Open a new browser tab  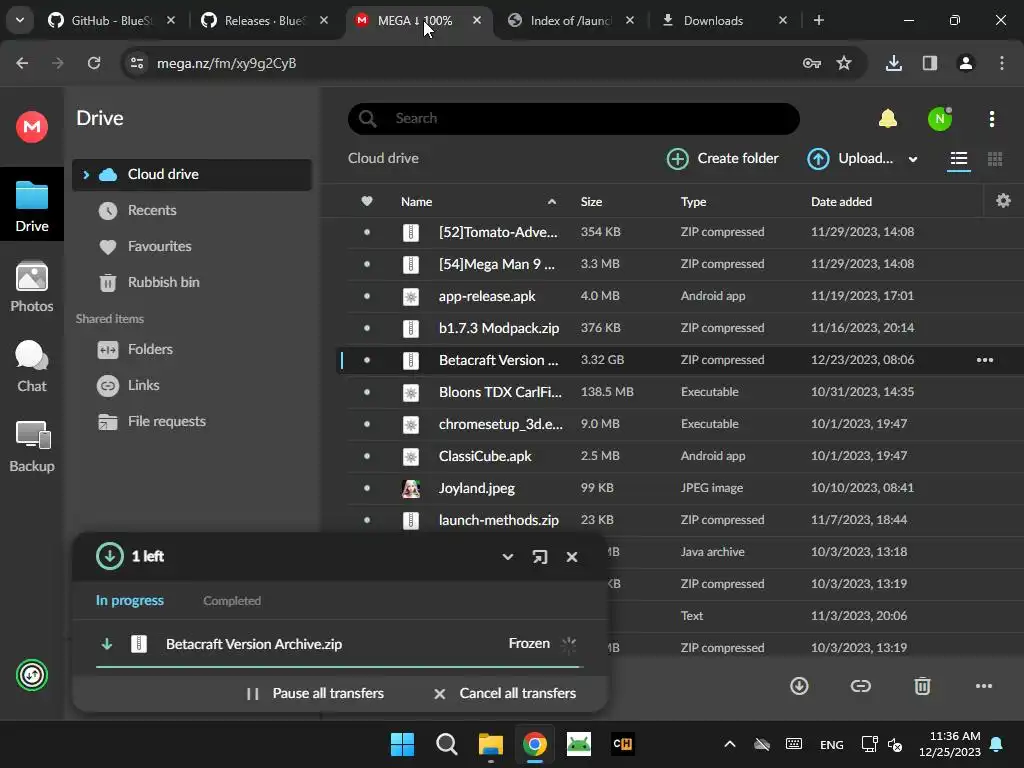click(818, 20)
